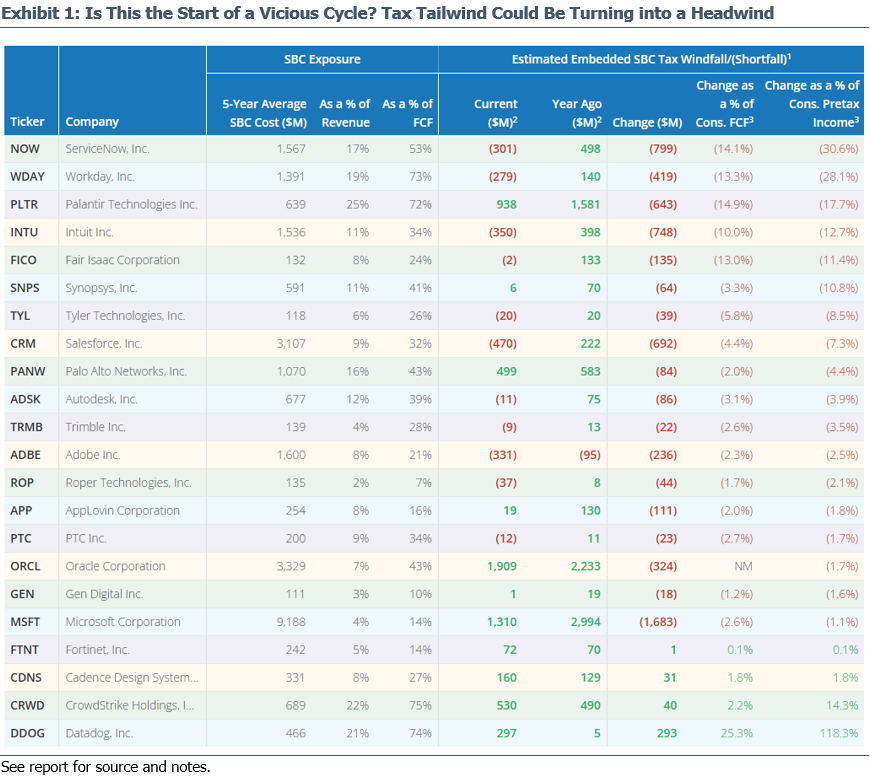Select 'Oracle Corporation' company name

[x=115, y=566]
